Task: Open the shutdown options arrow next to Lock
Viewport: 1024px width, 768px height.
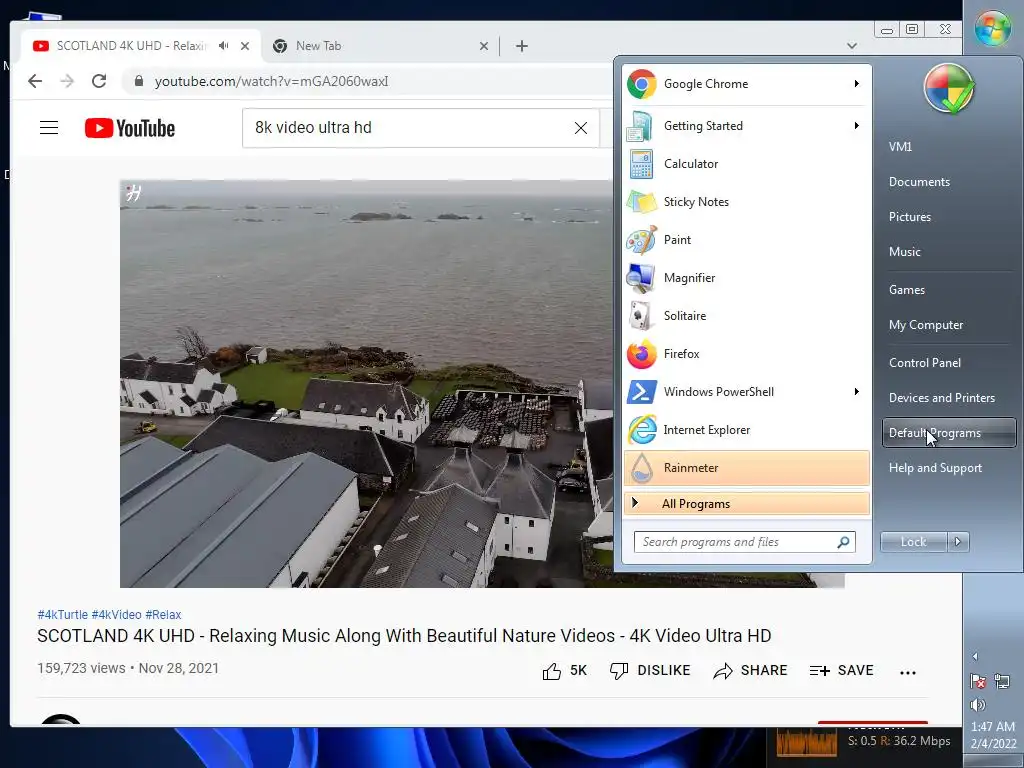Action: 958,541
